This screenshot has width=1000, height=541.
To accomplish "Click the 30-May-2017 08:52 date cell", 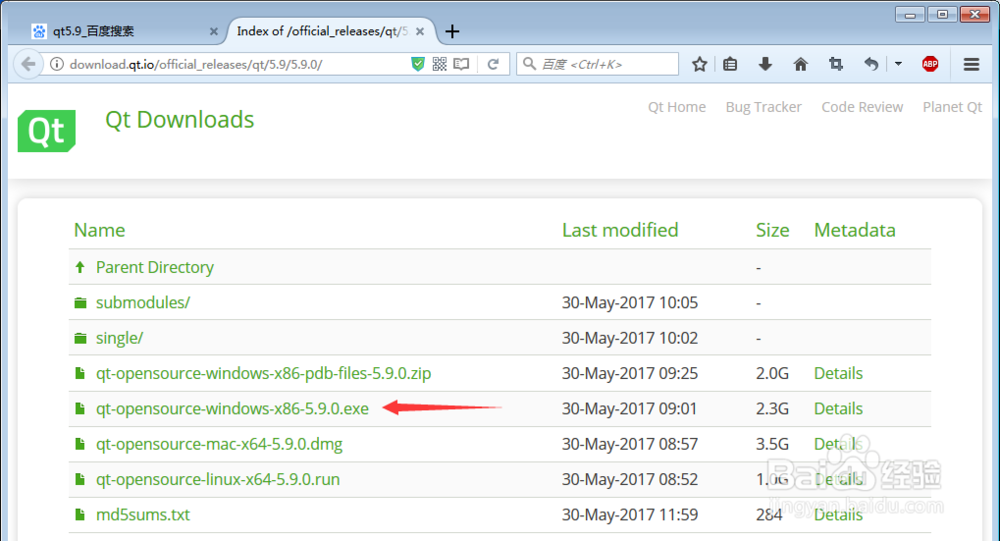I will coord(629,479).
